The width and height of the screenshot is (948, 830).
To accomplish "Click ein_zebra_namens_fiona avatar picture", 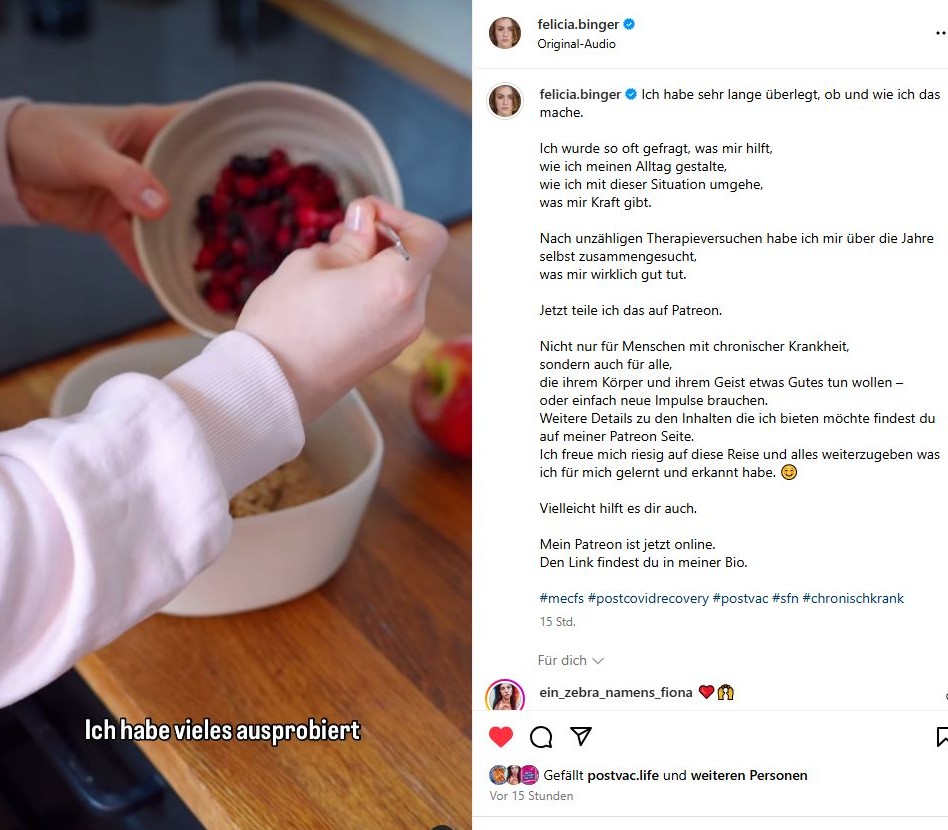I will 505,695.
